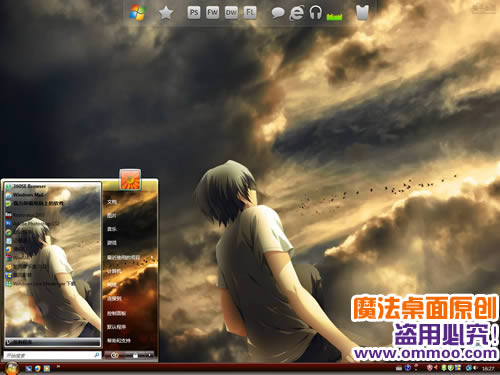Click the volume speaker tray icon
The image size is (500, 375).
coord(476,368)
